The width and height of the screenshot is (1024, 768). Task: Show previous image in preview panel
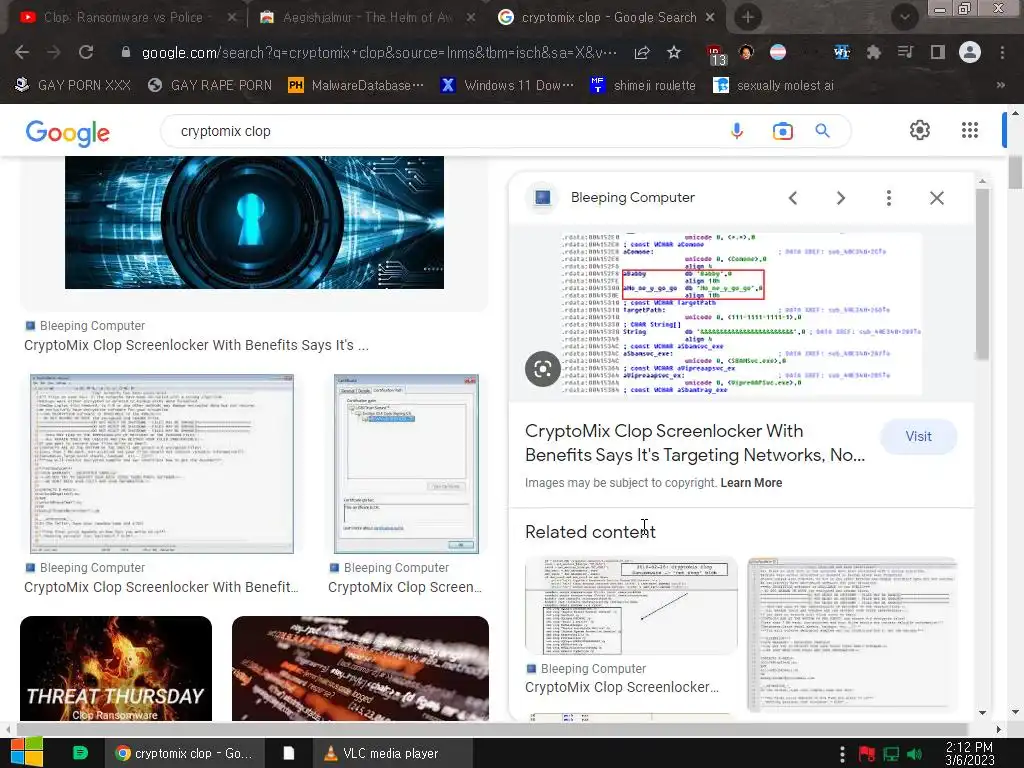tap(793, 198)
